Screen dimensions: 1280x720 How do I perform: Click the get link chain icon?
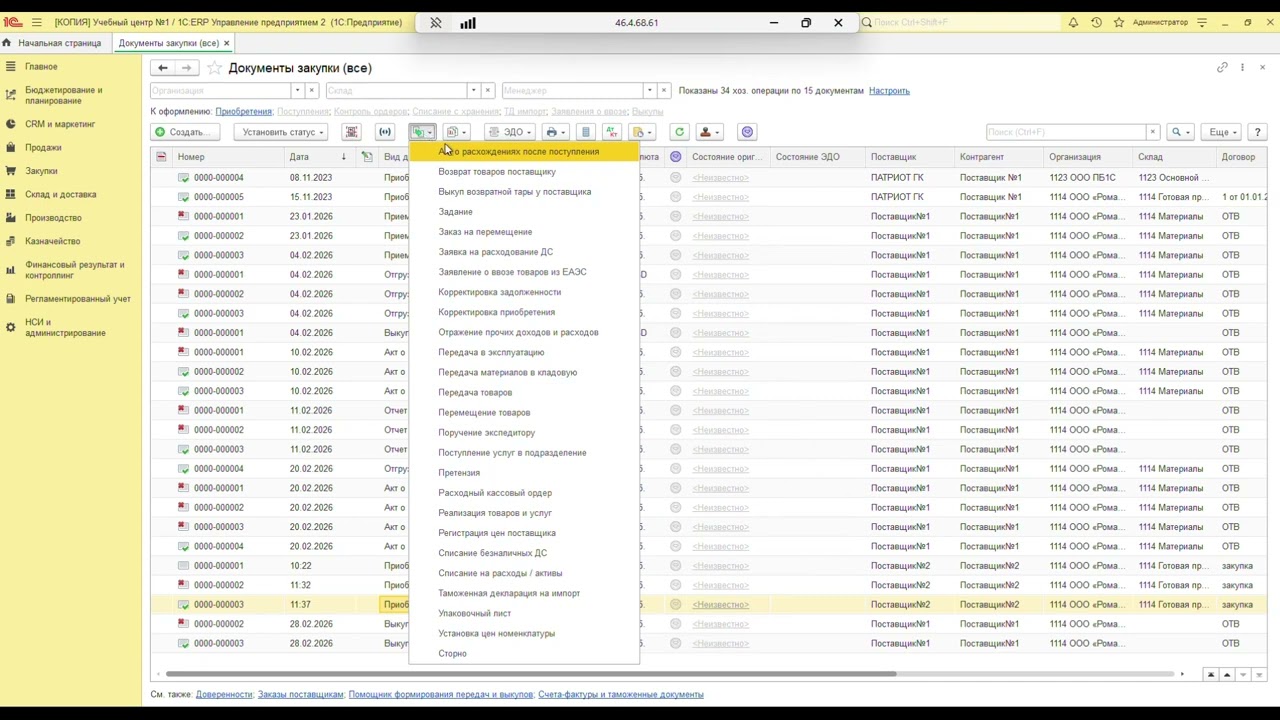1222,67
